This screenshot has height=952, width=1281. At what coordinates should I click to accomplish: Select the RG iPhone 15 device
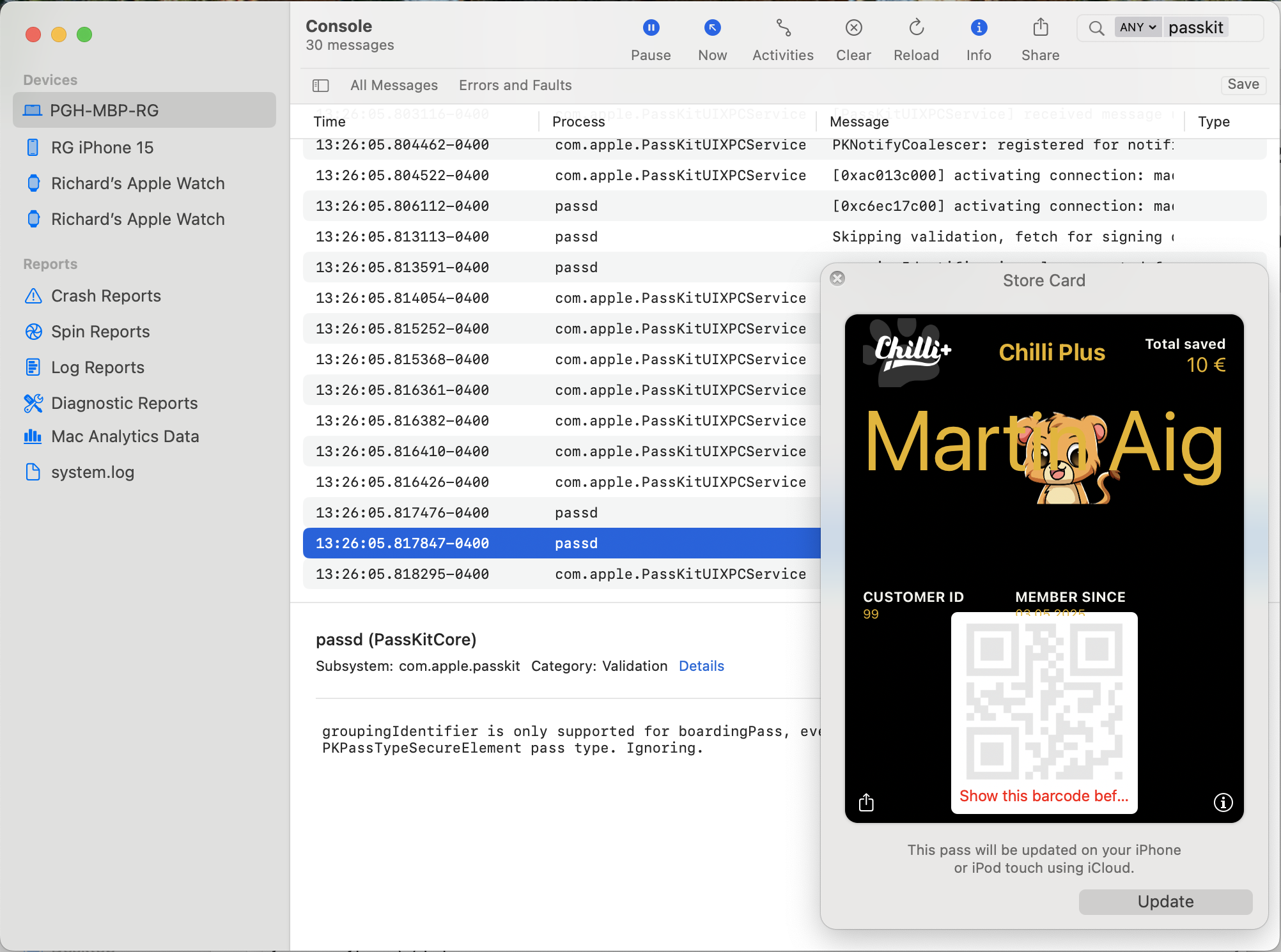(x=101, y=148)
